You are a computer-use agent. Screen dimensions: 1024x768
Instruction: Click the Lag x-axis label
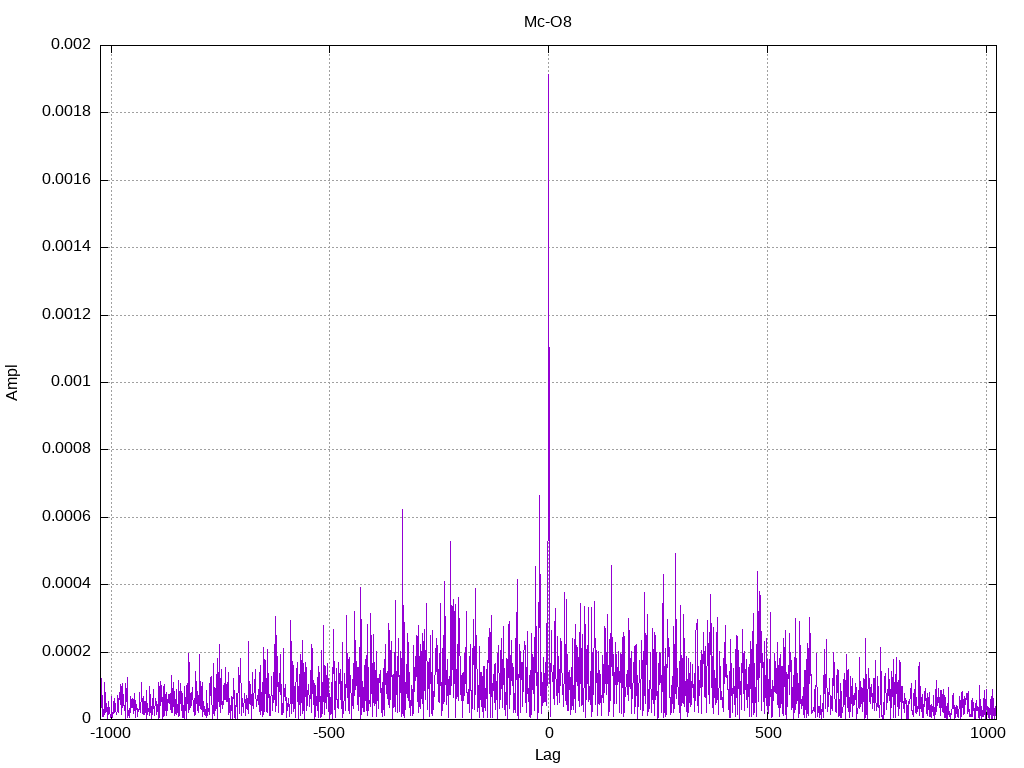[548, 755]
